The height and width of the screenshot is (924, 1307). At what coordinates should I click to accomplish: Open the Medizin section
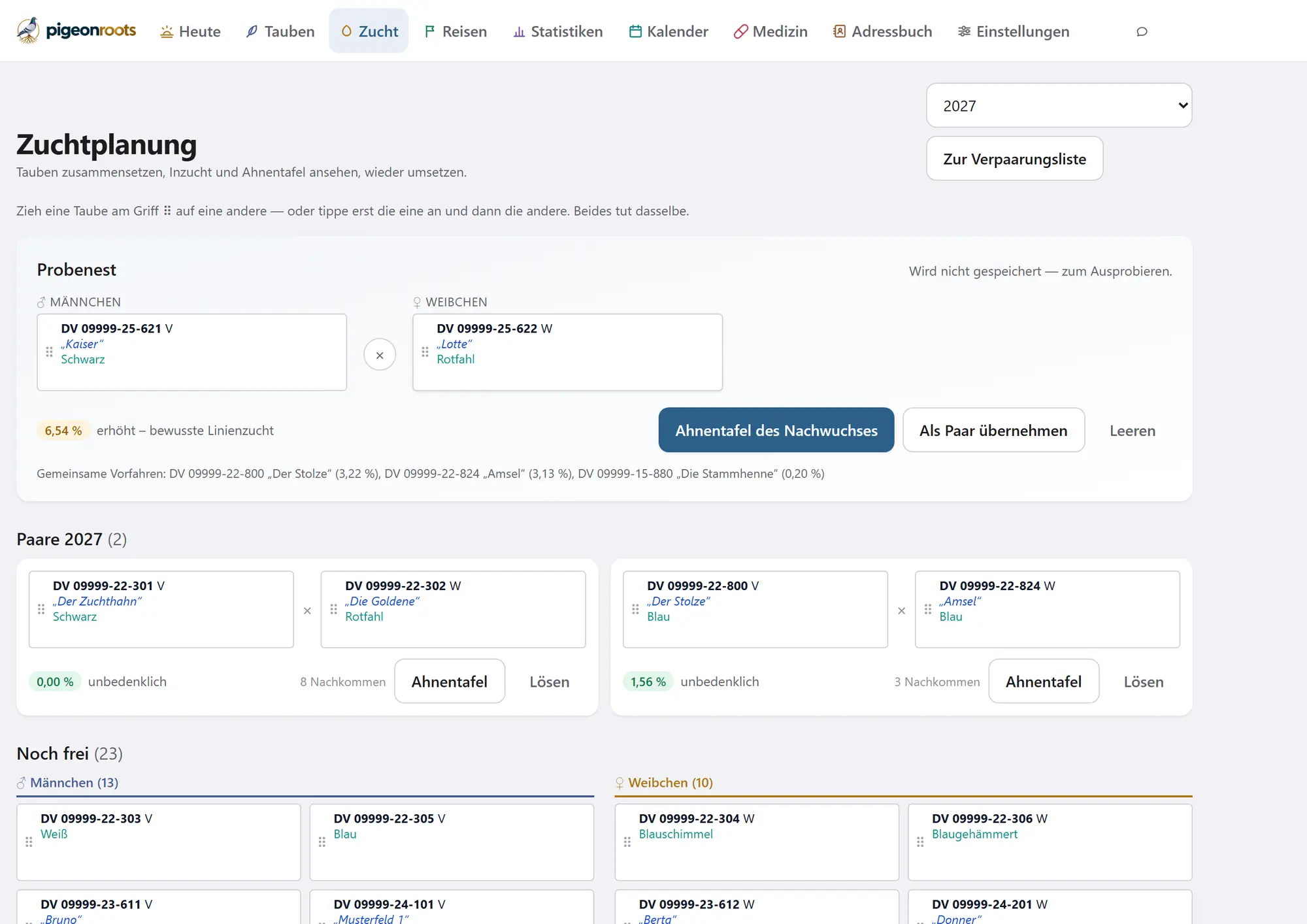coord(770,31)
